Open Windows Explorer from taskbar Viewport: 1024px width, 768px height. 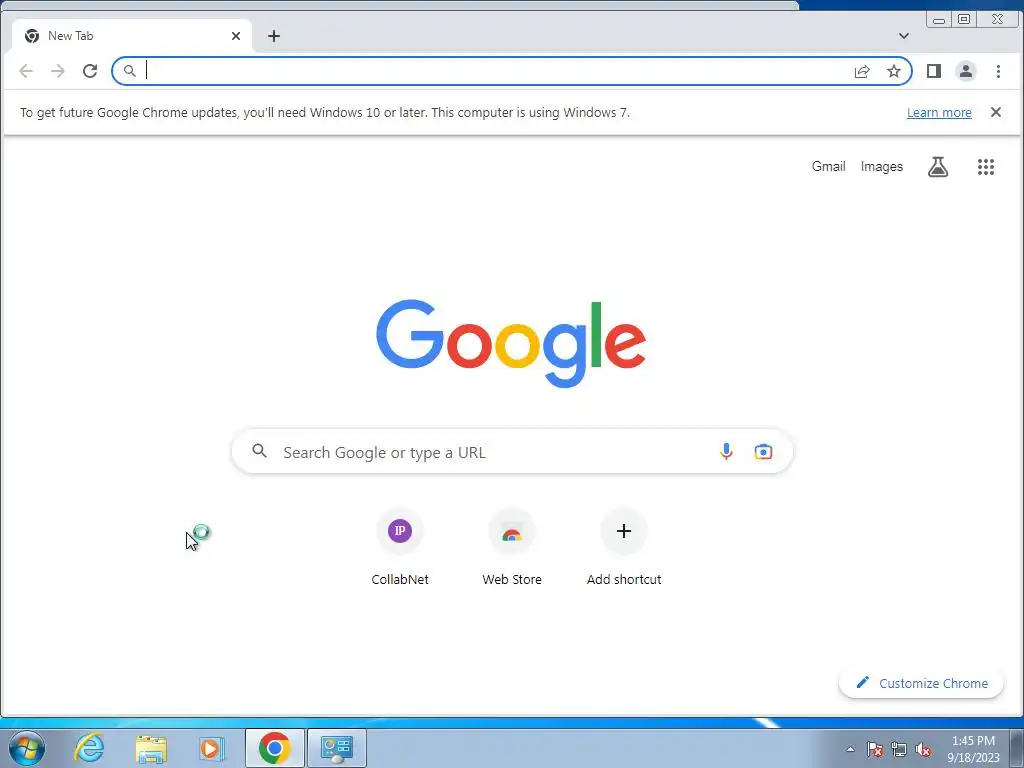151,748
